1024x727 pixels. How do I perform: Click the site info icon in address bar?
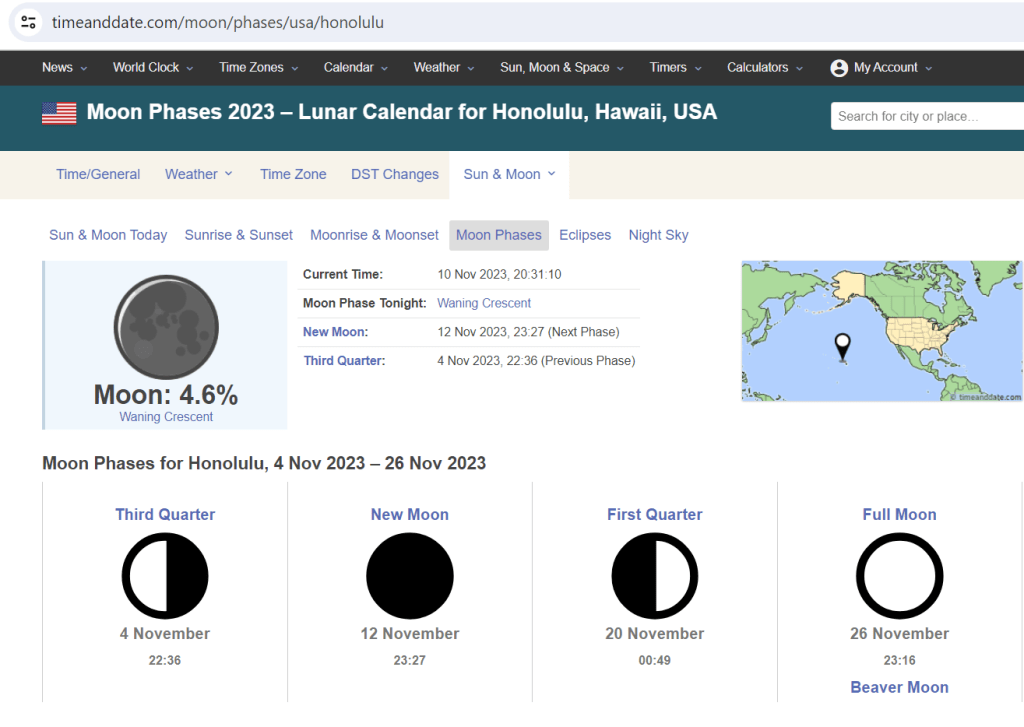(x=28, y=22)
